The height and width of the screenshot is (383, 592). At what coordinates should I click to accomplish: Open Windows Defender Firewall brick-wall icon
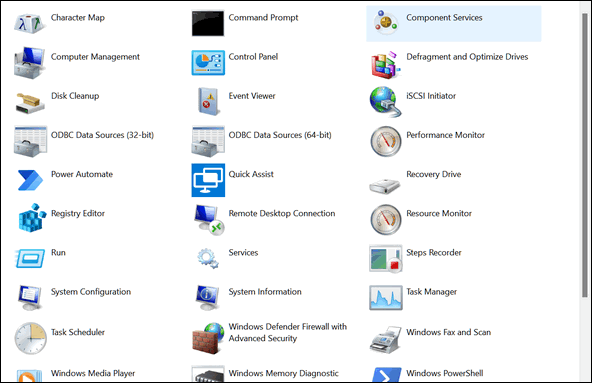[208, 338]
